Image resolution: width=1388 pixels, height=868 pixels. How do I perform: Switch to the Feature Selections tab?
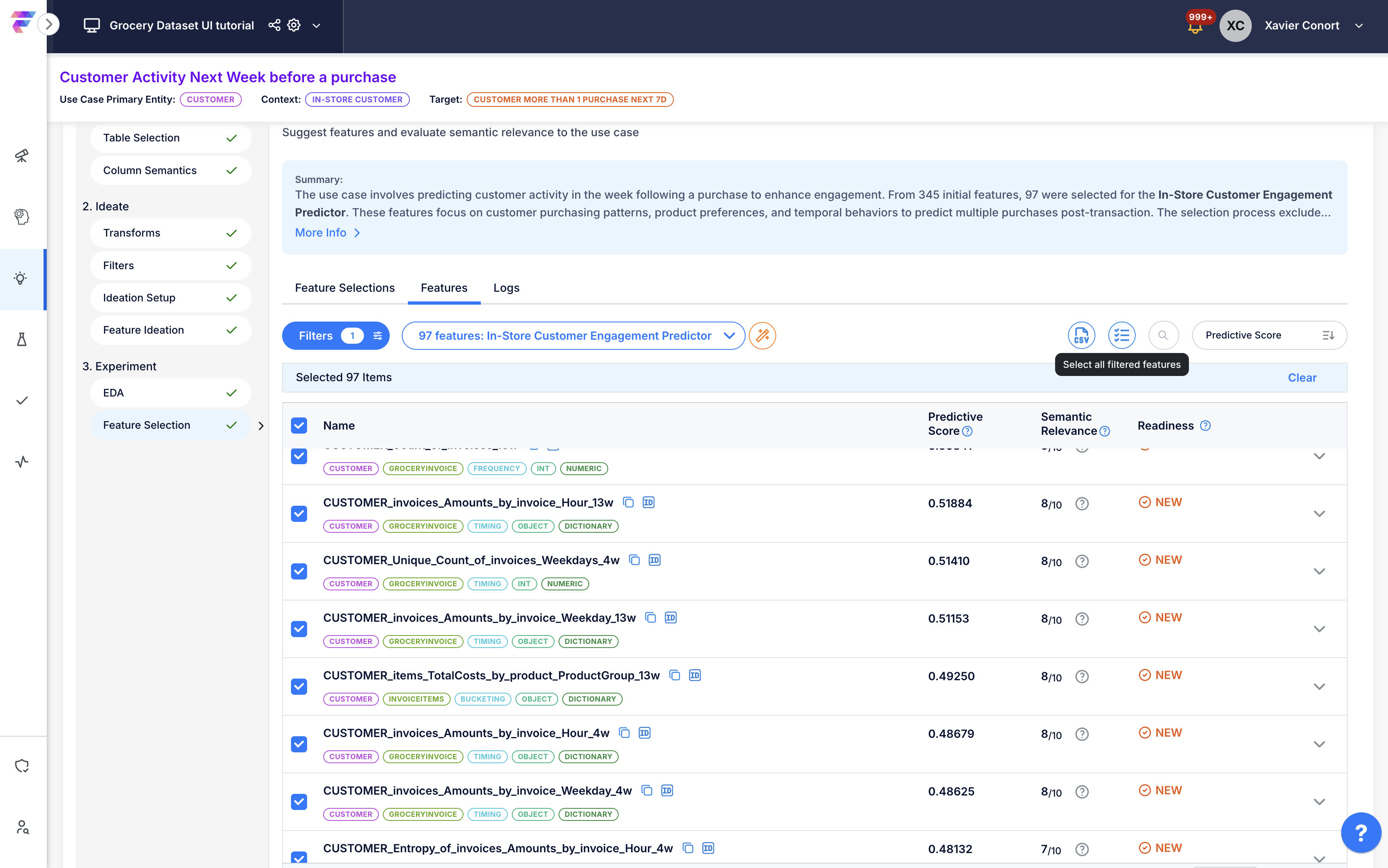click(345, 288)
